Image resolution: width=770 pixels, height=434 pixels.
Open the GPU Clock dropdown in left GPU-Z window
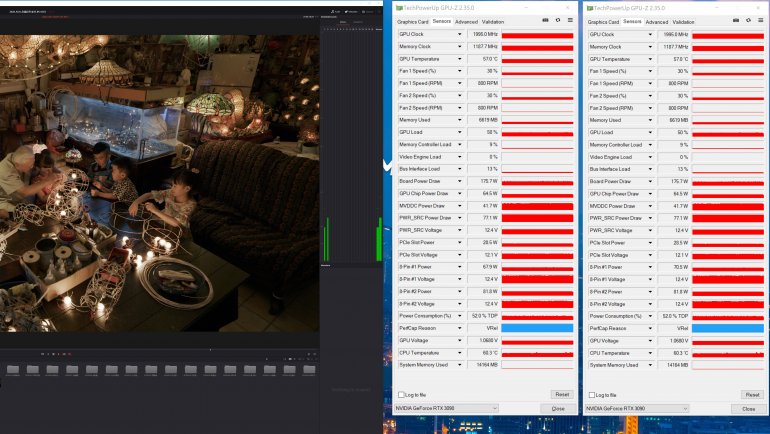pos(460,34)
